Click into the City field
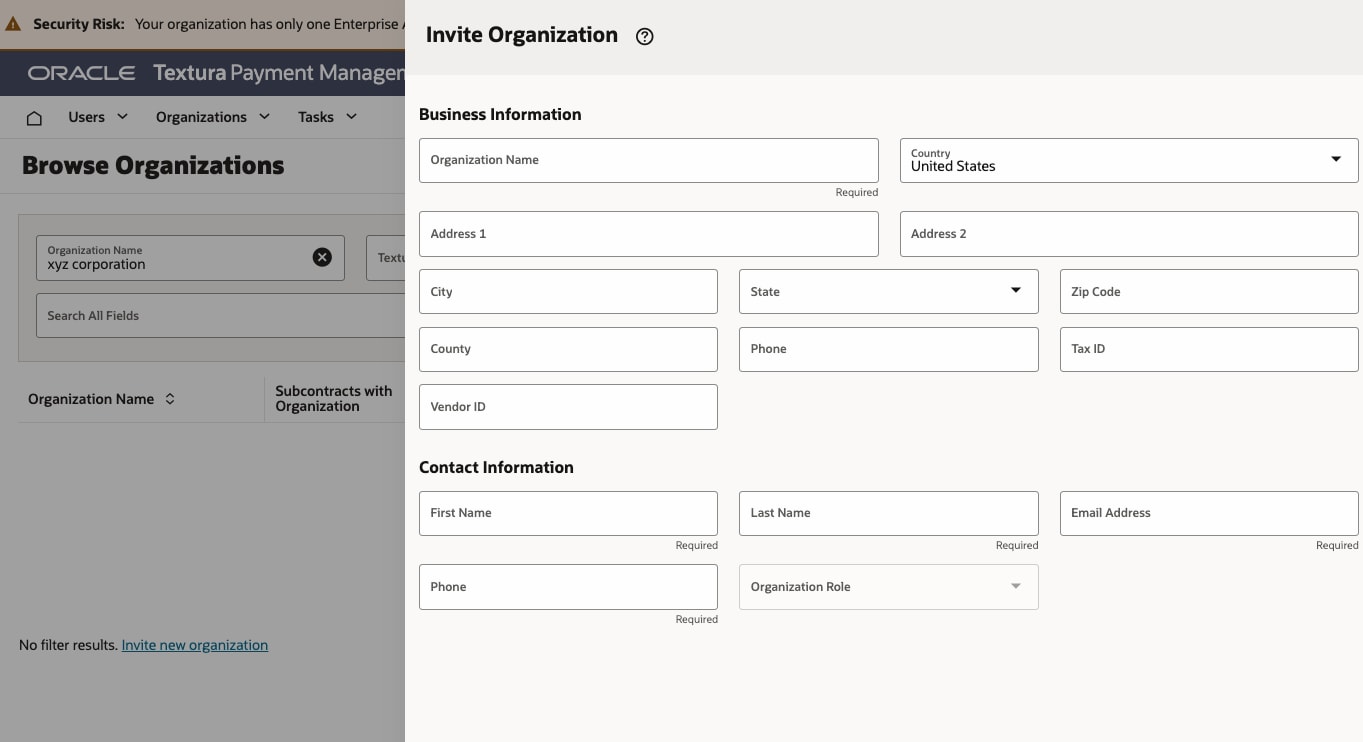Viewport: 1363px width, 742px height. coord(568,292)
